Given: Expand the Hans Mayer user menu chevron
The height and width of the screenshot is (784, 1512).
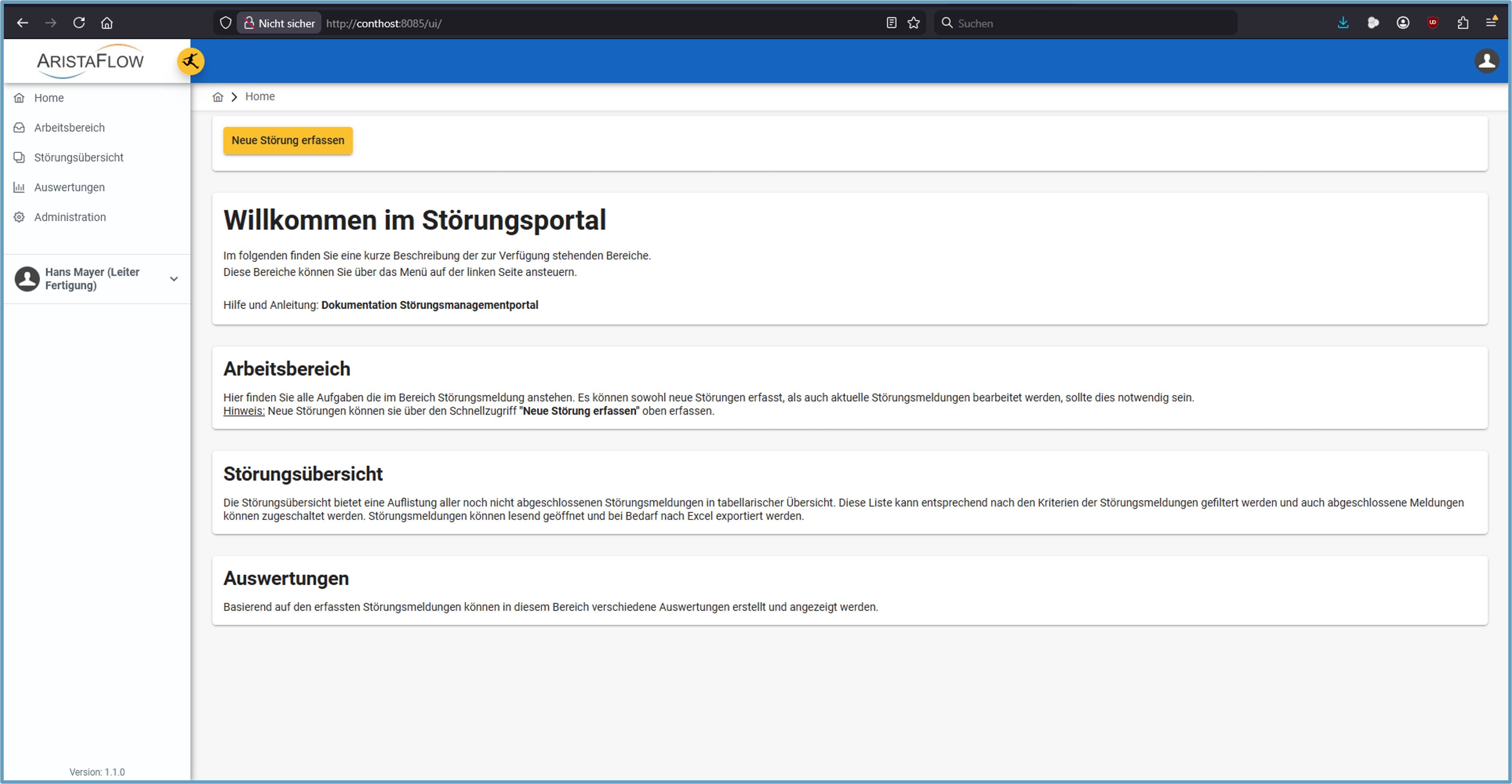Looking at the screenshot, I should click(x=173, y=279).
